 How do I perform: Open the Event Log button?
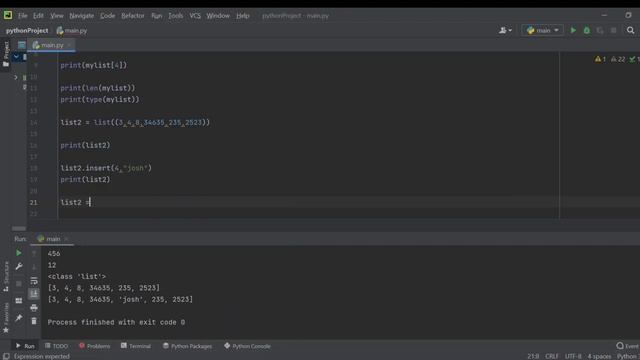(628, 346)
